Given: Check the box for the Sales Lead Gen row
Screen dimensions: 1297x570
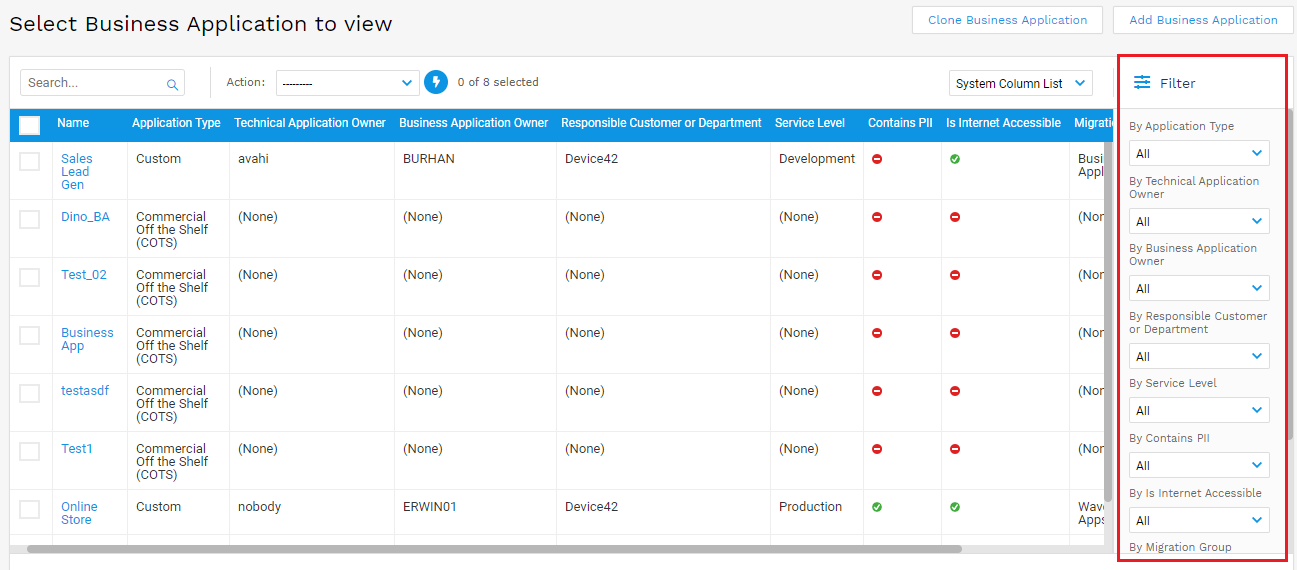Looking at the screenshot, I should pyautogui.click(x=30, y=161).
